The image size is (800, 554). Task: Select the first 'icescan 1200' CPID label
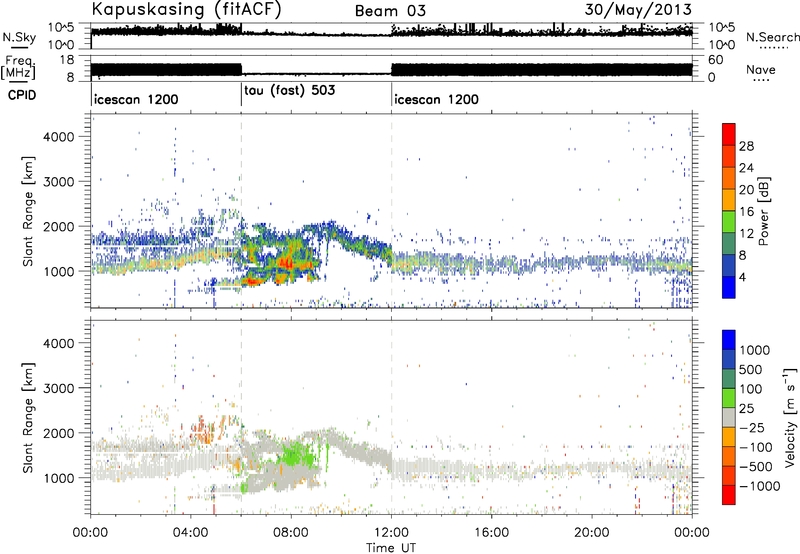coord(136,99)
